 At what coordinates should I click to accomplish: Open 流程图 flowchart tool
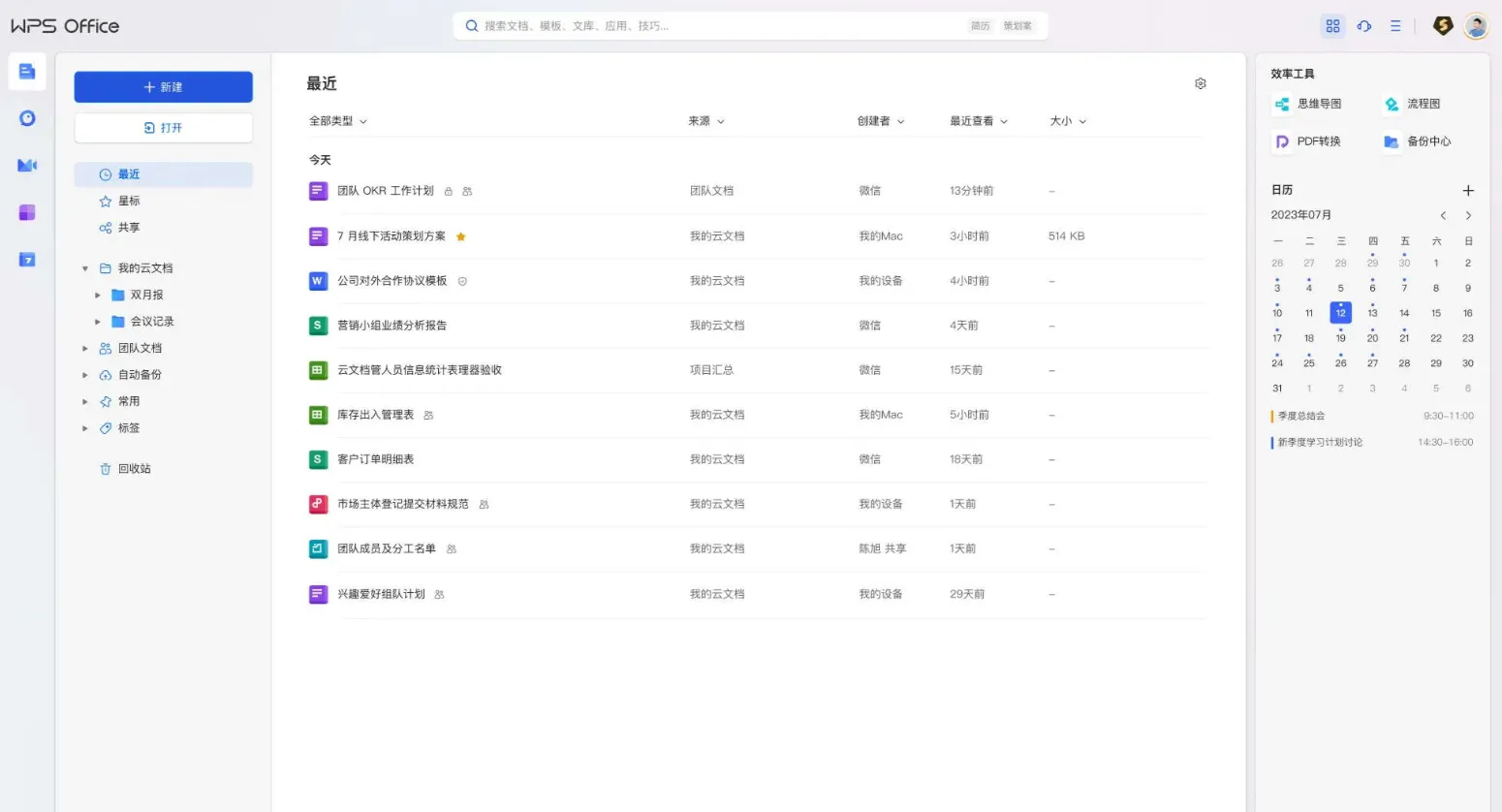point(1412,104)
